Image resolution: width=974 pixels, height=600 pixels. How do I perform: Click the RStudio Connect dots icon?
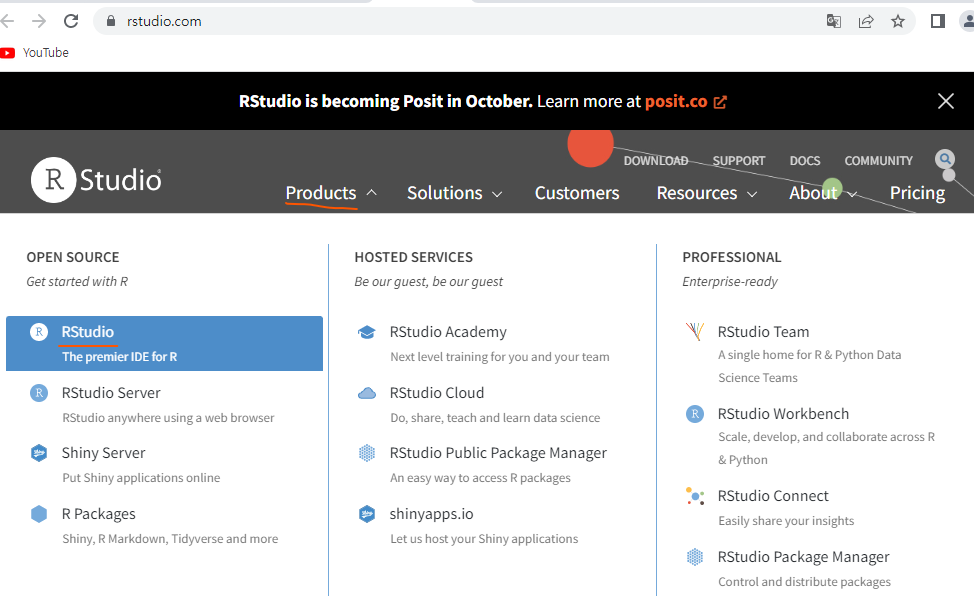(695, 496)
